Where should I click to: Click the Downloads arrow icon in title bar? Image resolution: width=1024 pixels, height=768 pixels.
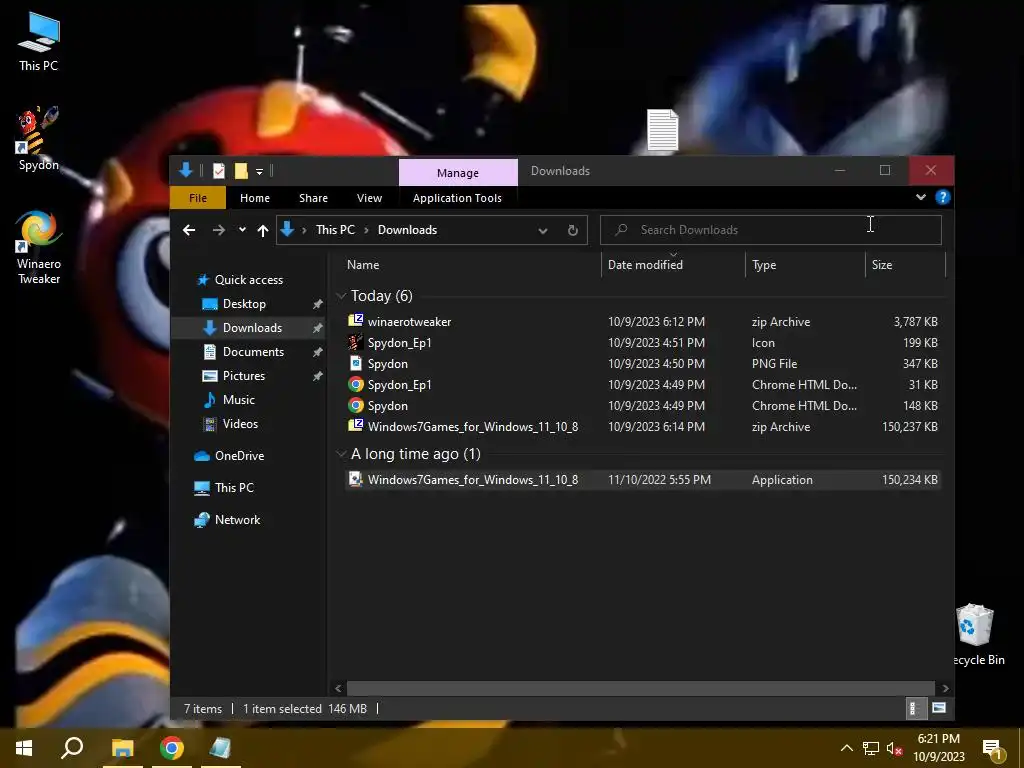(x=185, y=170)
